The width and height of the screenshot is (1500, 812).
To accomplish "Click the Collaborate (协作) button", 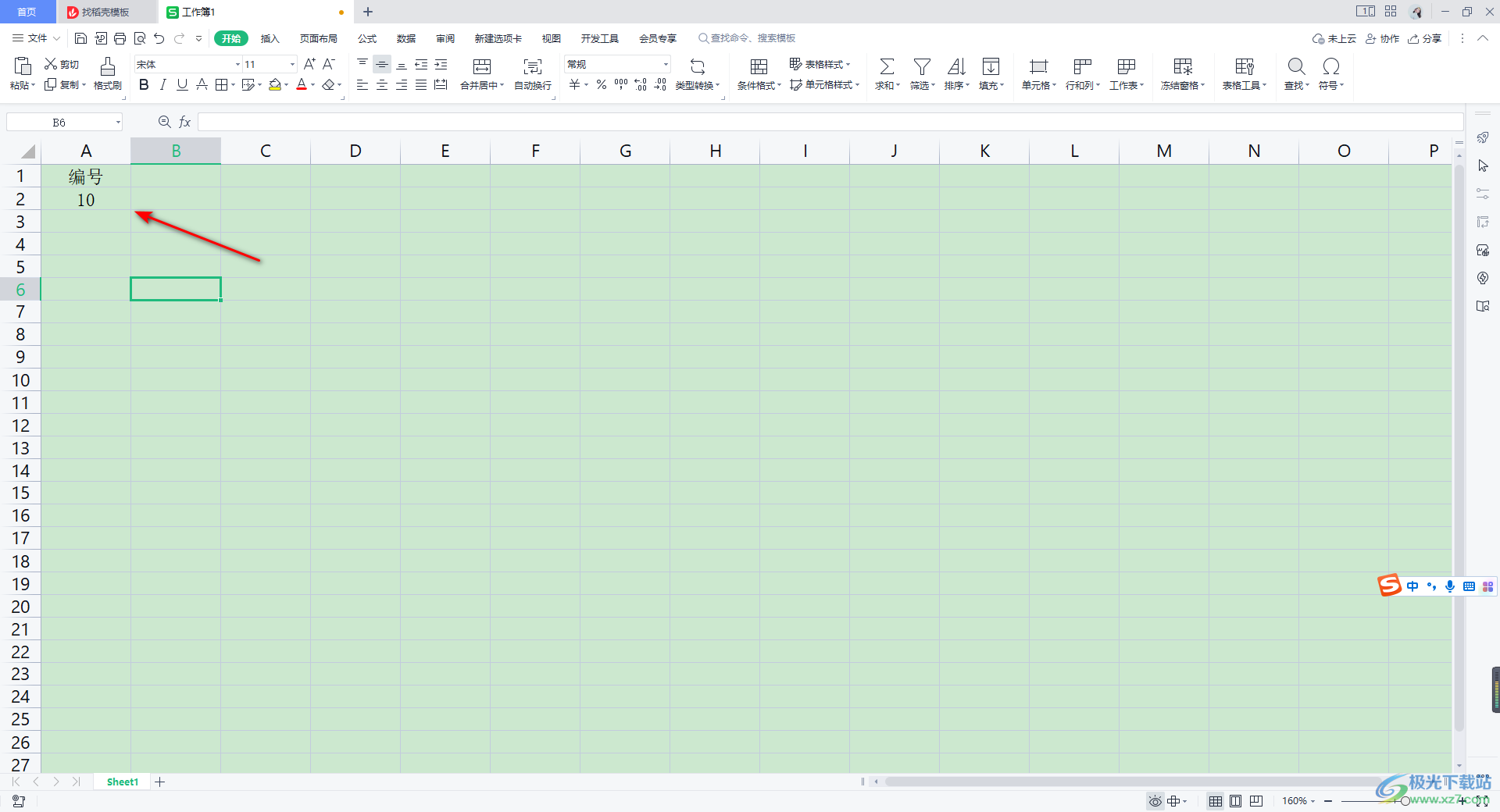I will tap(1382, 38).
